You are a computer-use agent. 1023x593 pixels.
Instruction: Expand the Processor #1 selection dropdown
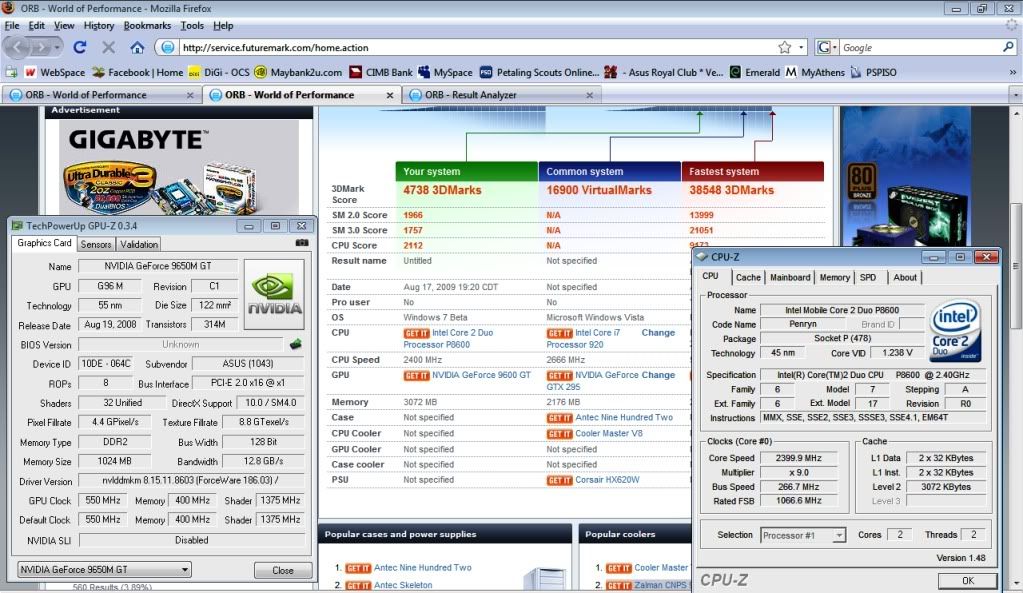(x=803, y=535)
